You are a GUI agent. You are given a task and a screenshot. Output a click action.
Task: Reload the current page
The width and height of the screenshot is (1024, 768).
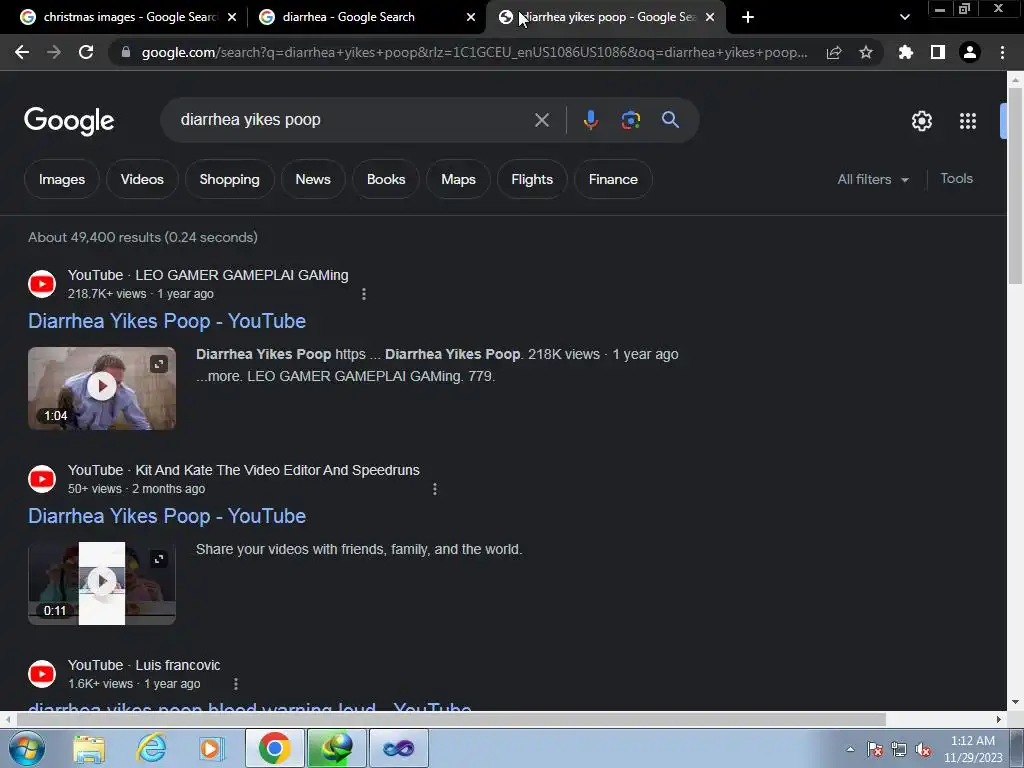pos(86,53)
